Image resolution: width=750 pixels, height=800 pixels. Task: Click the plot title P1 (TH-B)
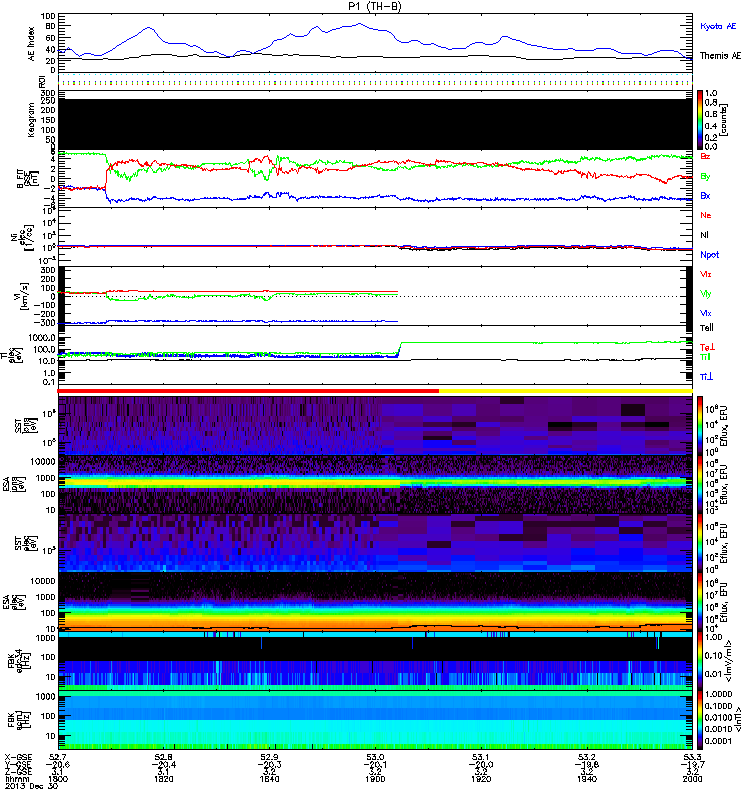coord(374,6)
